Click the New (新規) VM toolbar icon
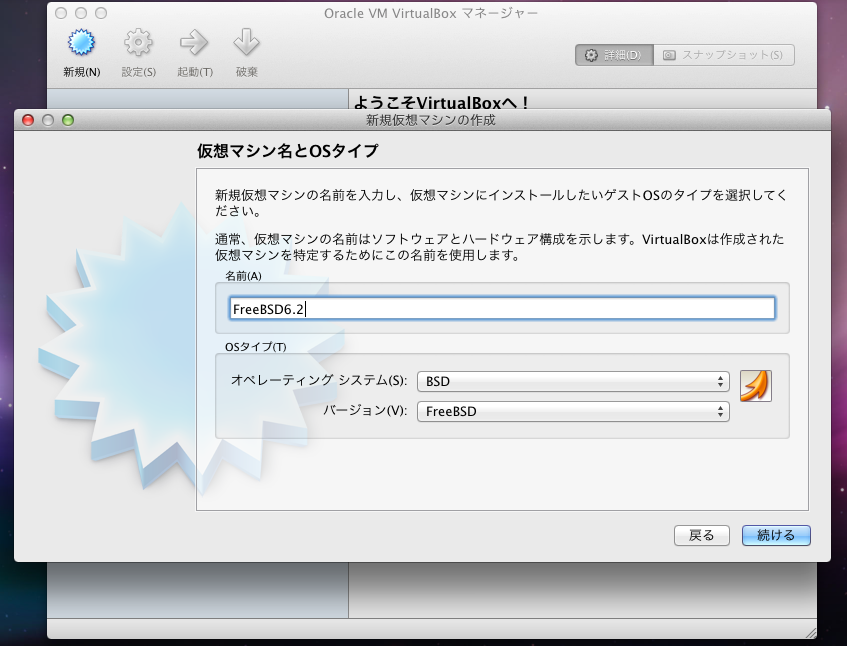The image size is (847, 646). tap(81, 43)
